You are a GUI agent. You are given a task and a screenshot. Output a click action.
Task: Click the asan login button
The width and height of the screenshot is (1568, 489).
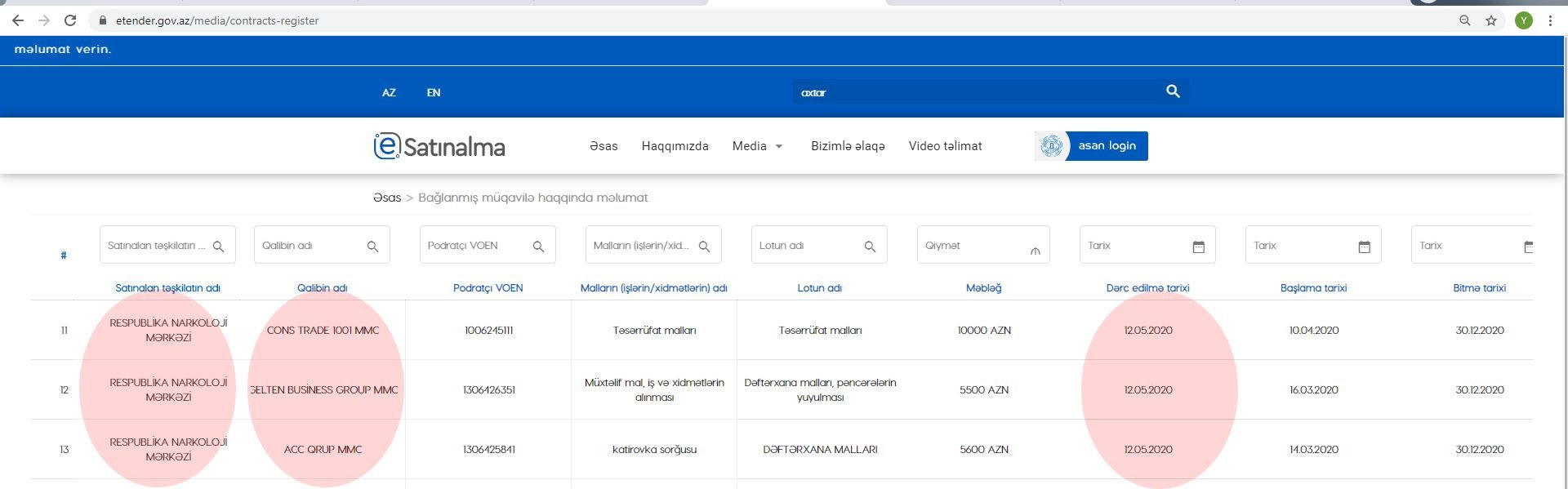tap(1091, 145)
